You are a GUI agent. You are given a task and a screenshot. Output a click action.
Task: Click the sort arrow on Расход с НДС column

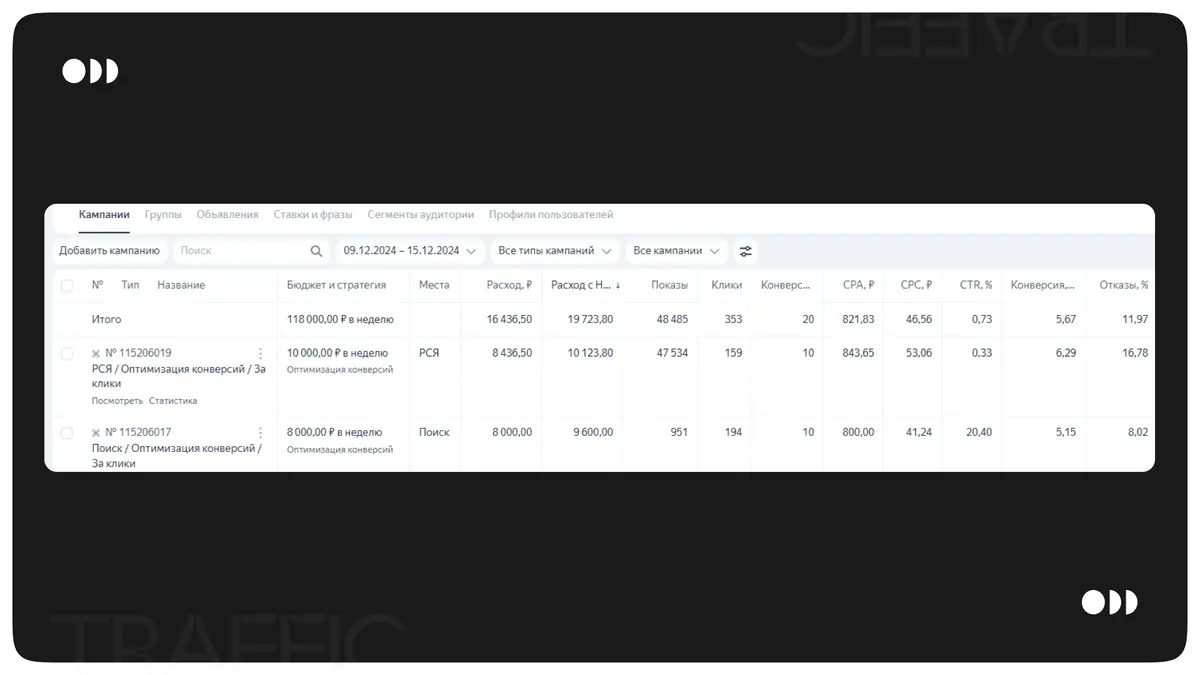point(618,286)
